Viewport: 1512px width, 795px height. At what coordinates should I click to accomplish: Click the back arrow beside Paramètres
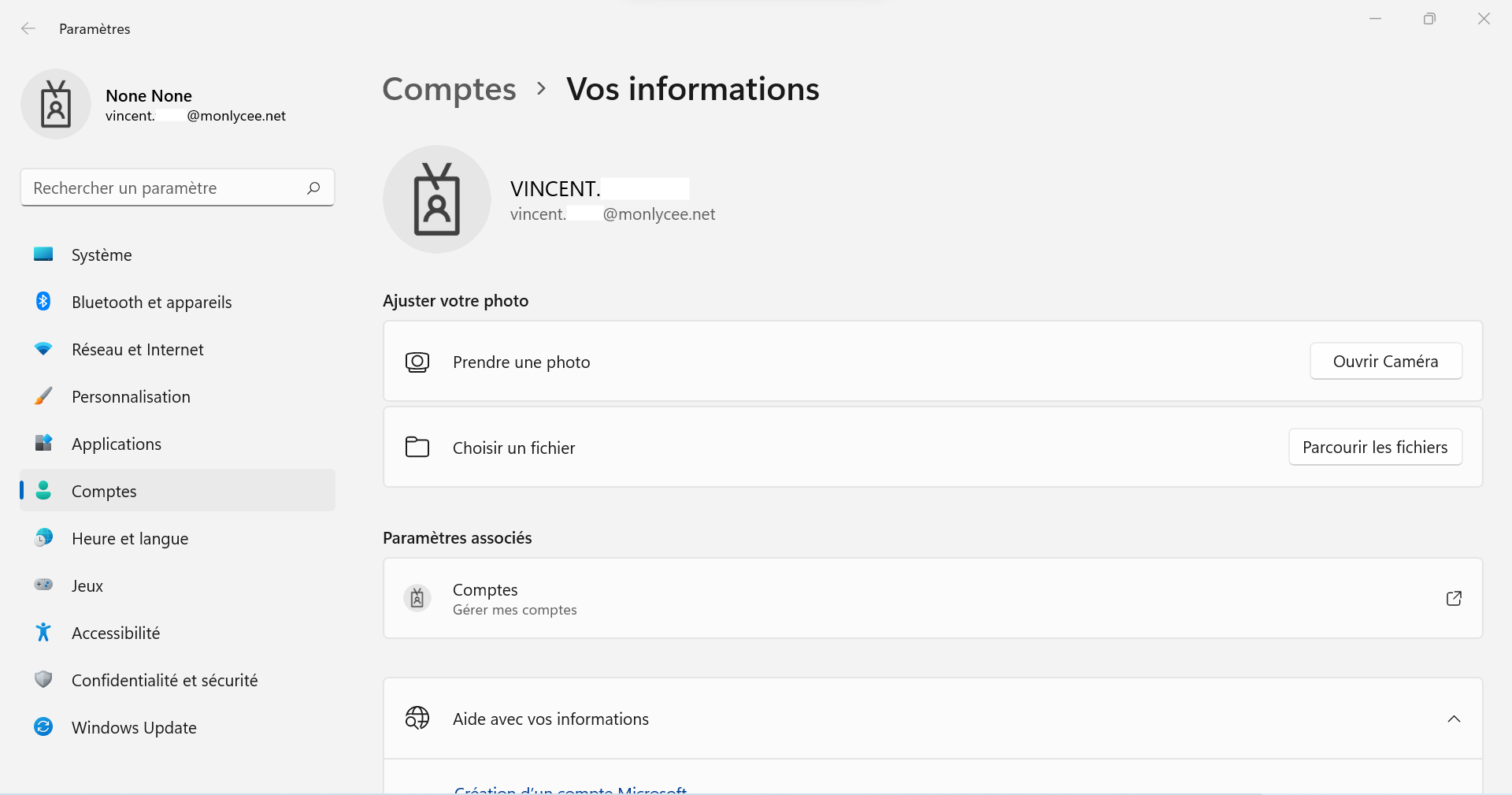(x=28, y=29)
